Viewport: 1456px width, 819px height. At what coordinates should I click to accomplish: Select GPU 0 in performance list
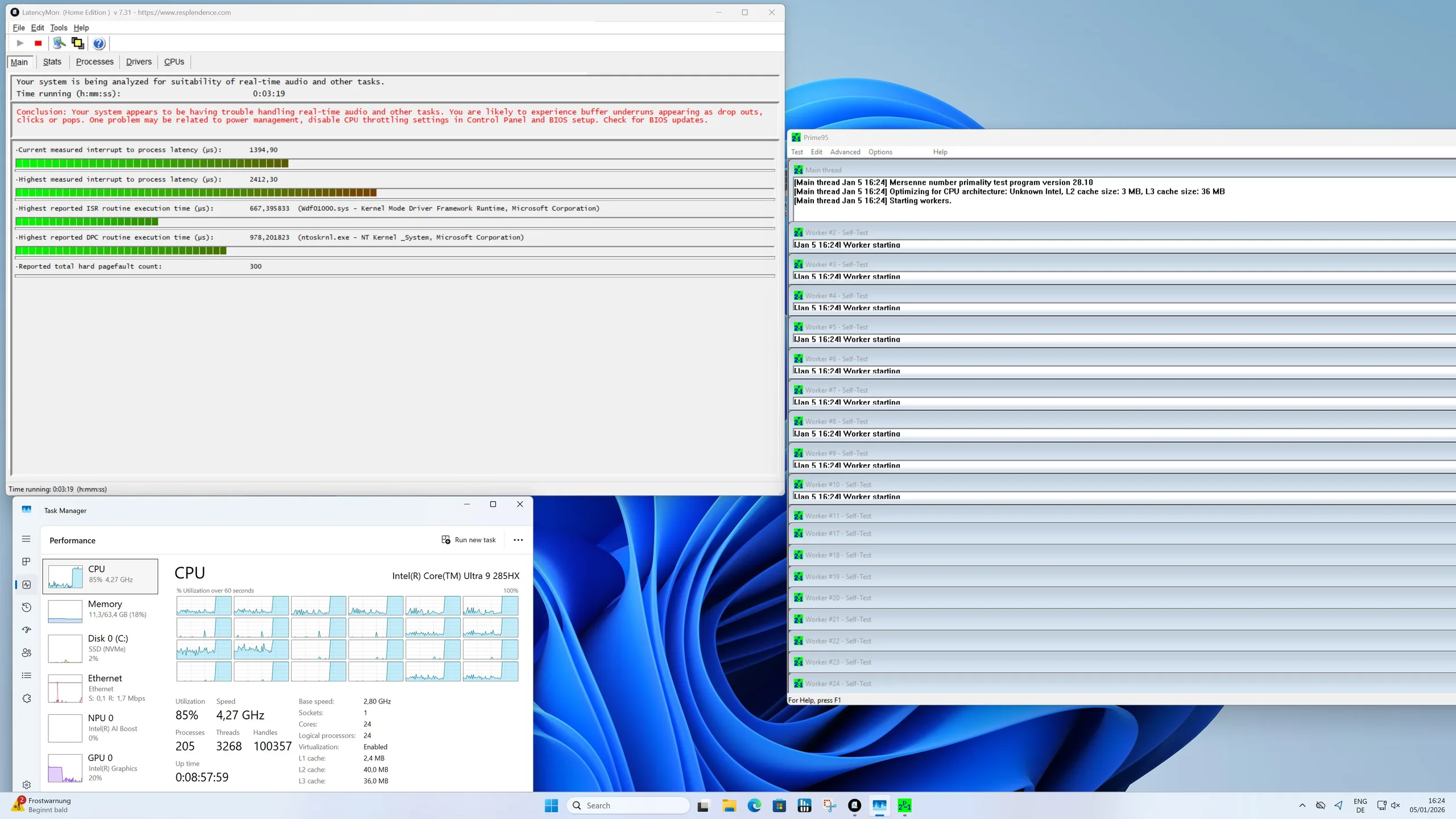point(100,767)
